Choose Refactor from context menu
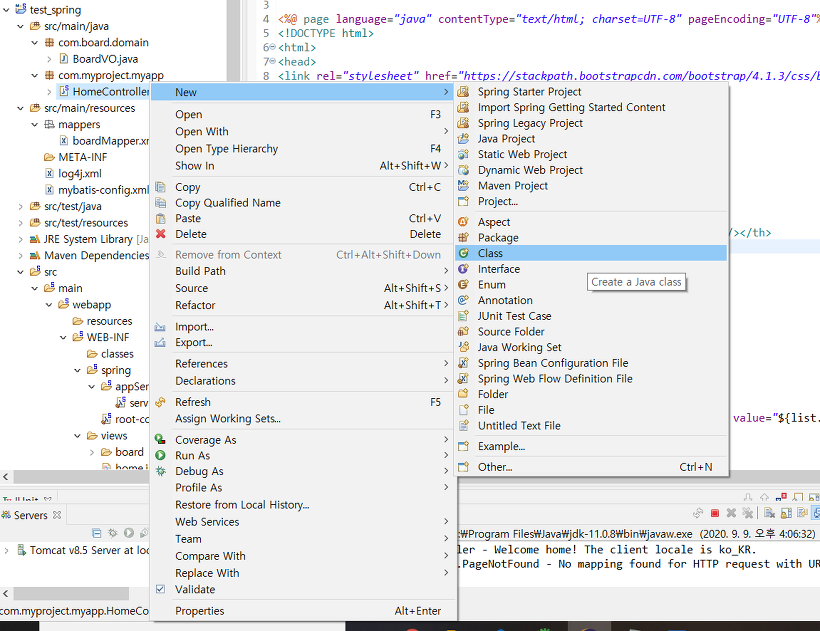Screen dimensions: 820x631 click(303, 305)
